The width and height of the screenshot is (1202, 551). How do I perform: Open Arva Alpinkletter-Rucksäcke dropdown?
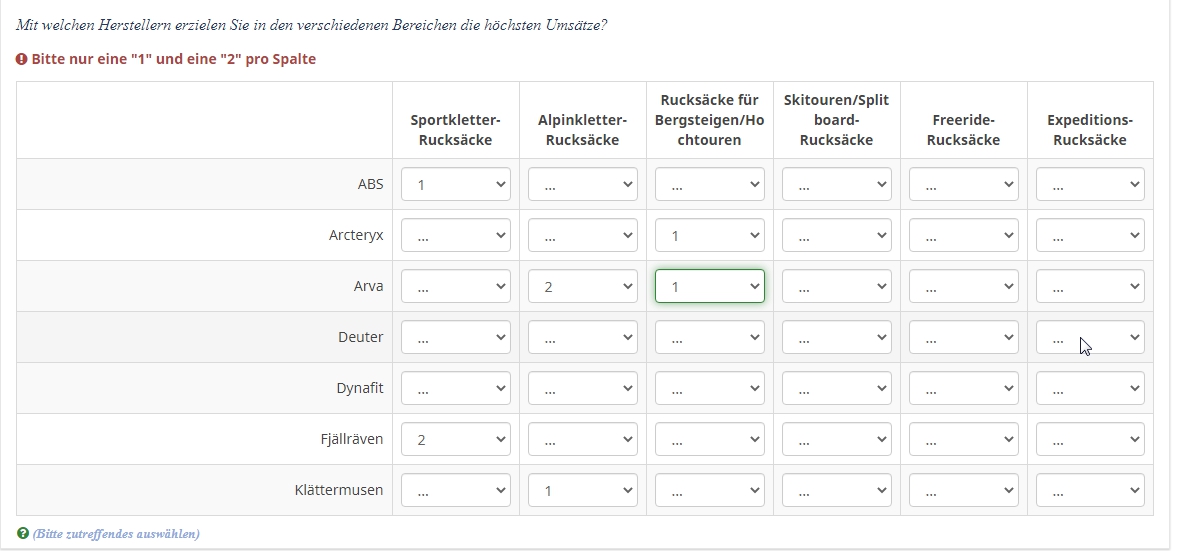pyautogui.click(x=583, y=287)
